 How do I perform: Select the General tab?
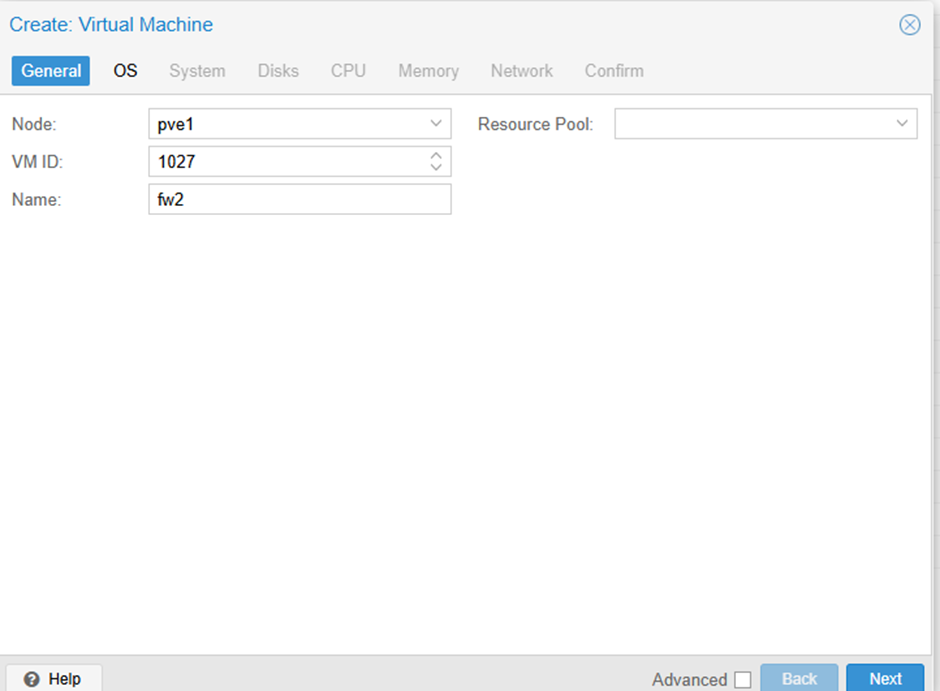51,71
